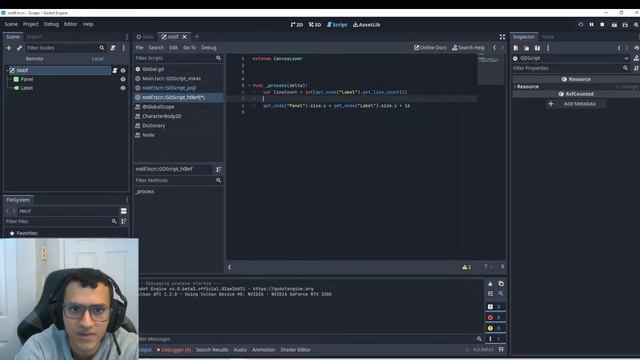Toggle visibility of Panel node
The height and width of the screenshot is (360, 640).
click(123, 79)
